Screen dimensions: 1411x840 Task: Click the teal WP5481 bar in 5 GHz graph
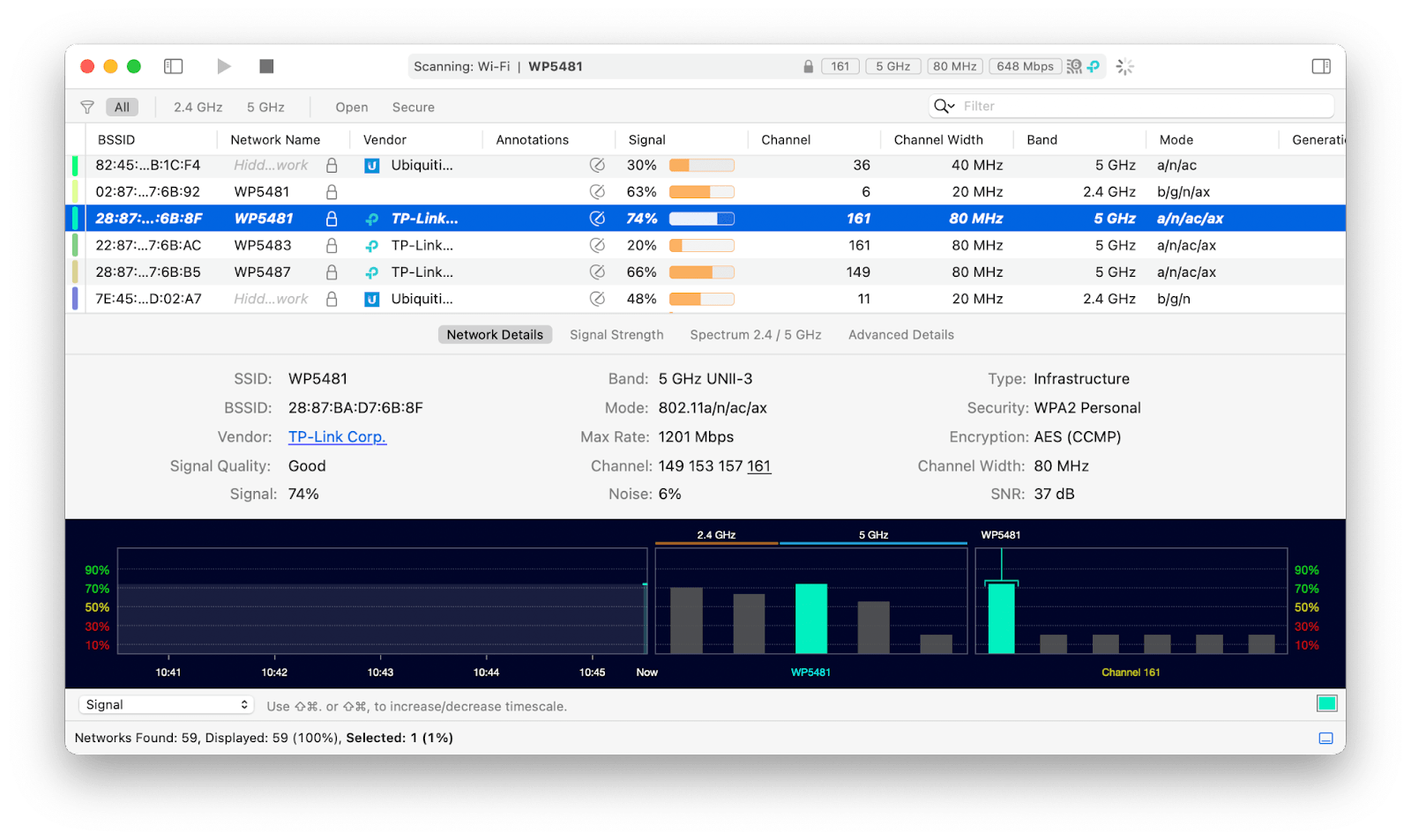click(x=811, y=619)
